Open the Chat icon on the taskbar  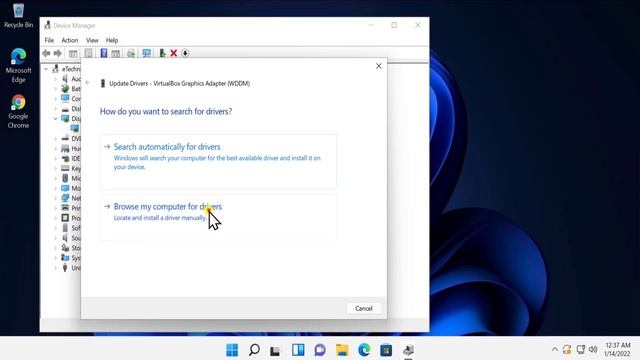tap(320, 350)
